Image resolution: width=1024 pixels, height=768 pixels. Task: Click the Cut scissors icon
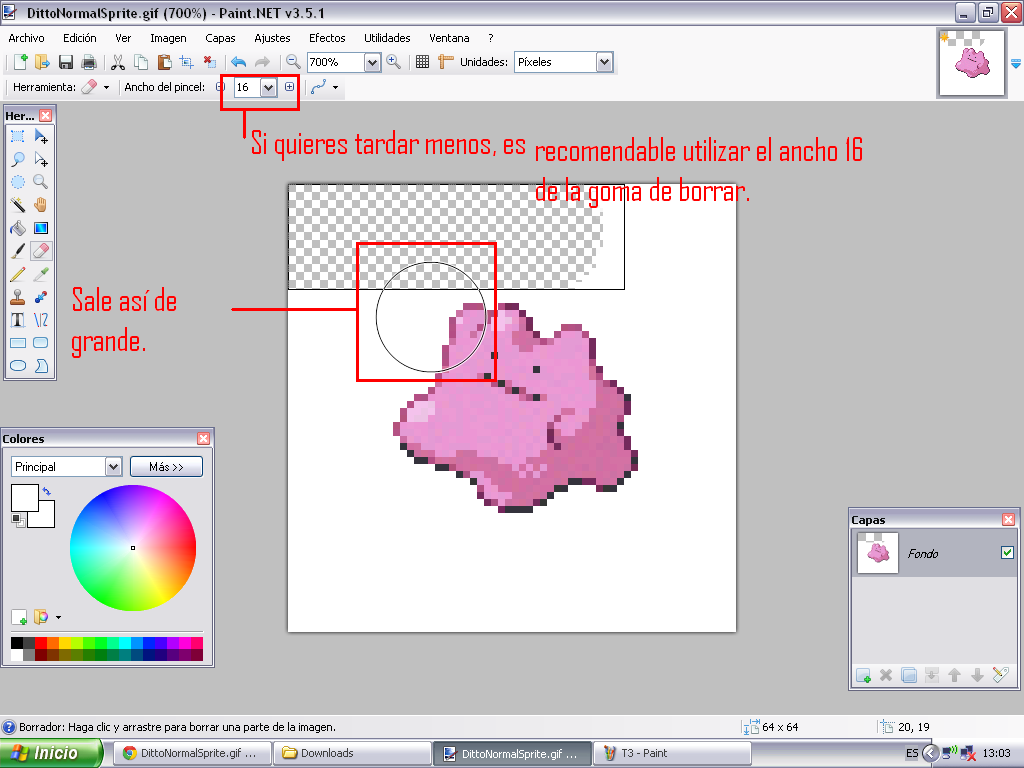pyautogui.click(x=118, y=62)
